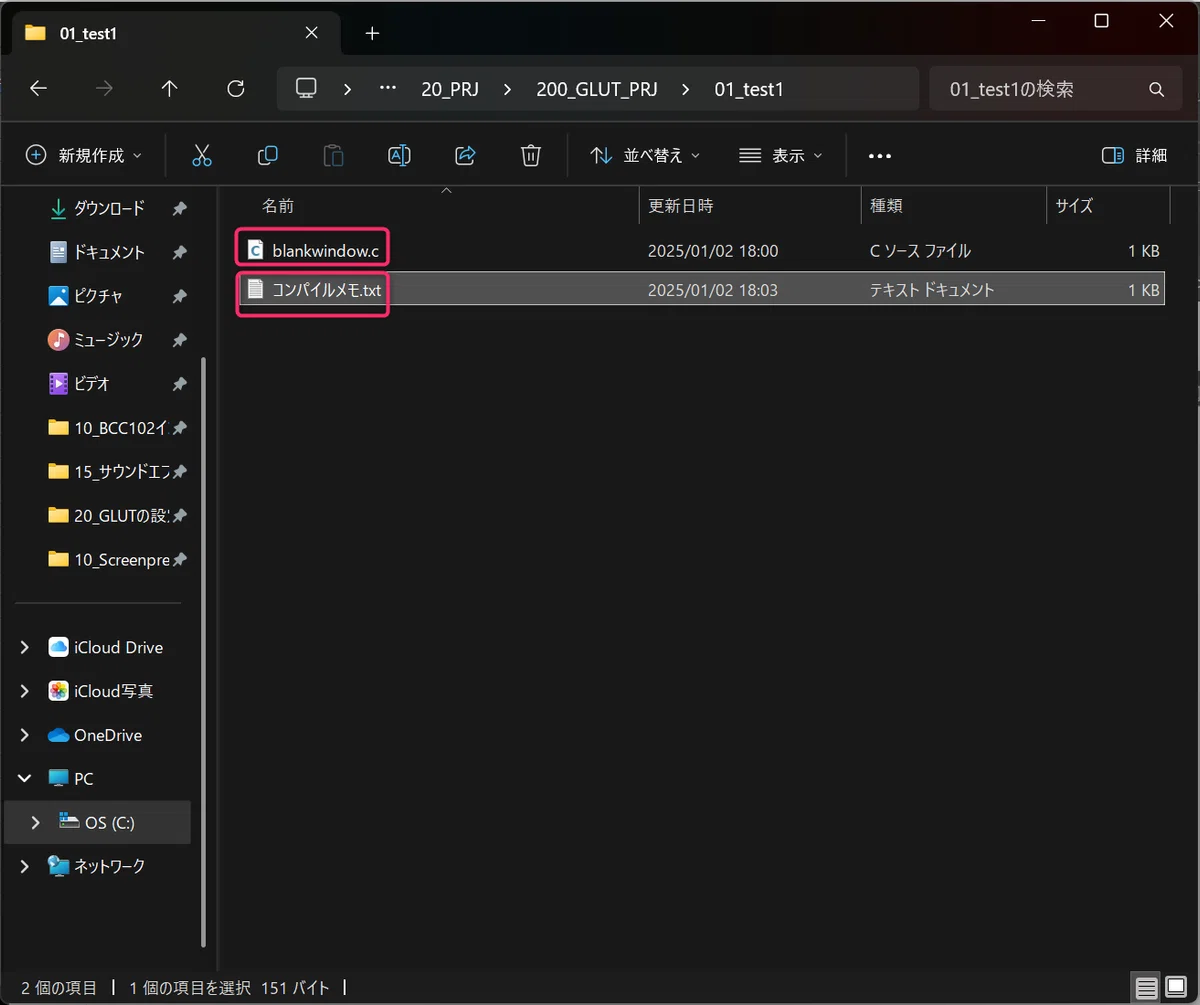Click the blankwindow.c file icon
Viewport: 1200px width, 1005px height.
click(x=256, y=250)
